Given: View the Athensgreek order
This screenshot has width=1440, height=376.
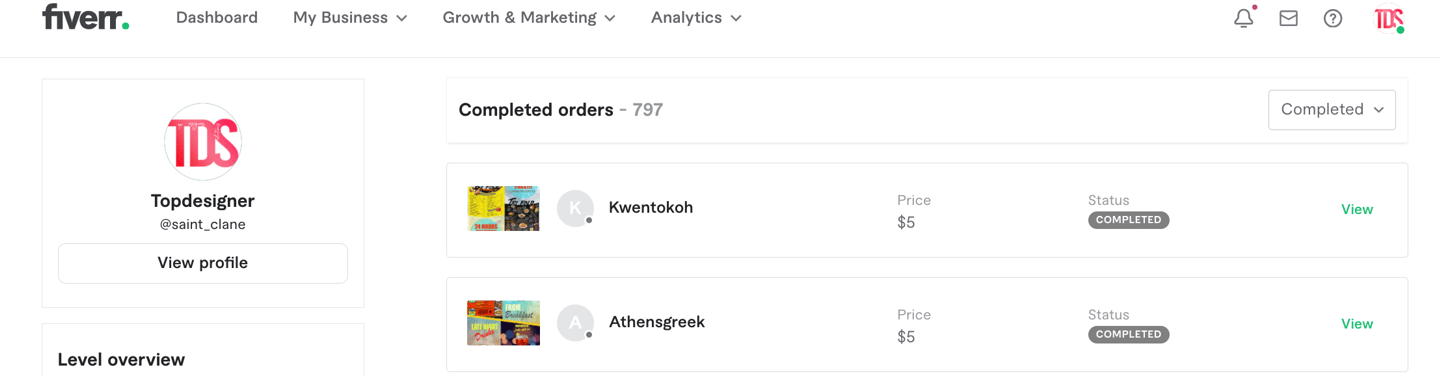Looking at the screenshot, I should pyautogui.click(x=1357, y=324).
